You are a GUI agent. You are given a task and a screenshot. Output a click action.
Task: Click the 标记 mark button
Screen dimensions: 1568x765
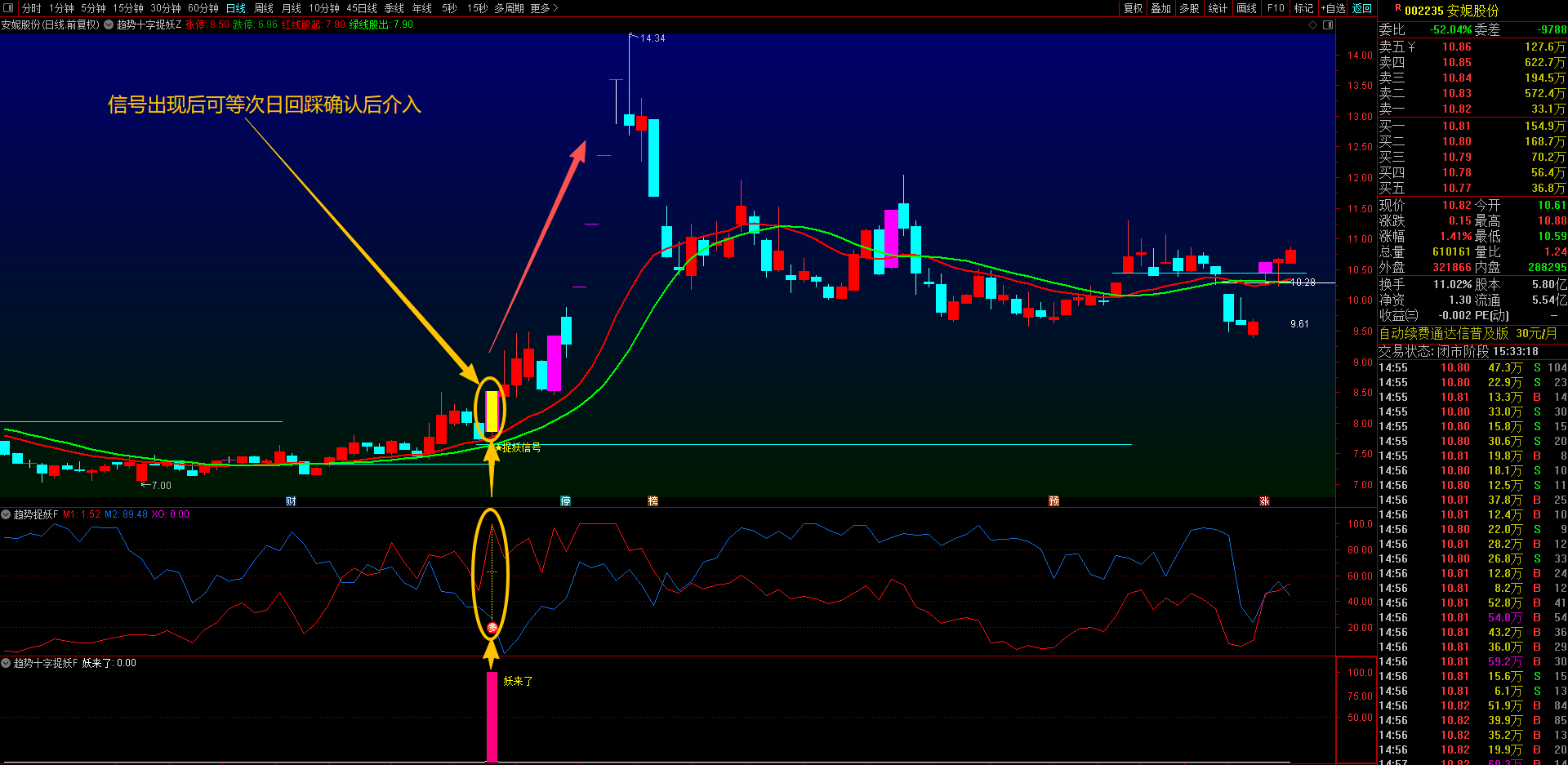(x=1303, y=8)
